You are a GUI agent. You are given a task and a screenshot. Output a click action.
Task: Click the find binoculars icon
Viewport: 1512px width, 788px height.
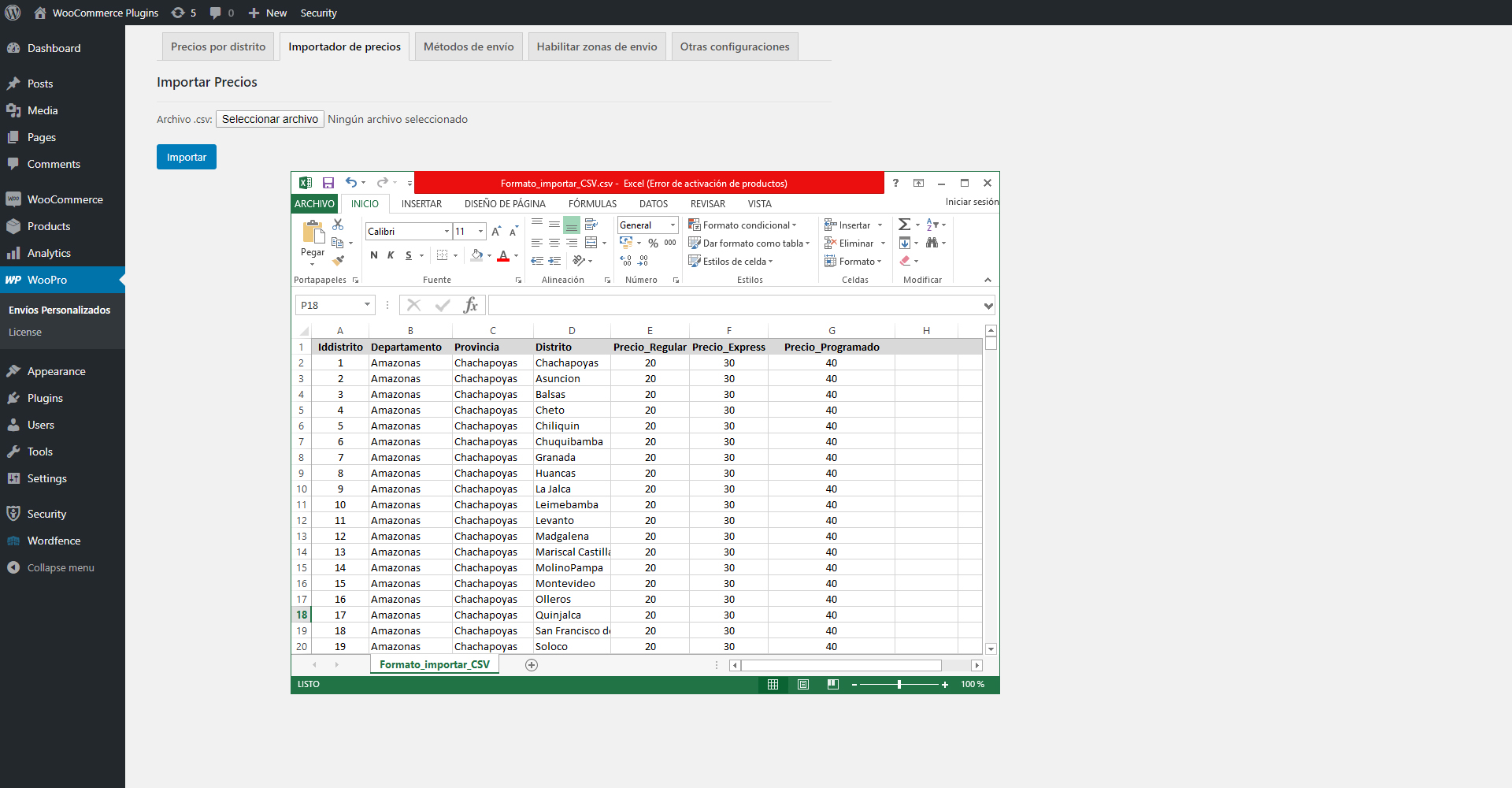click(x=932, y=243)
